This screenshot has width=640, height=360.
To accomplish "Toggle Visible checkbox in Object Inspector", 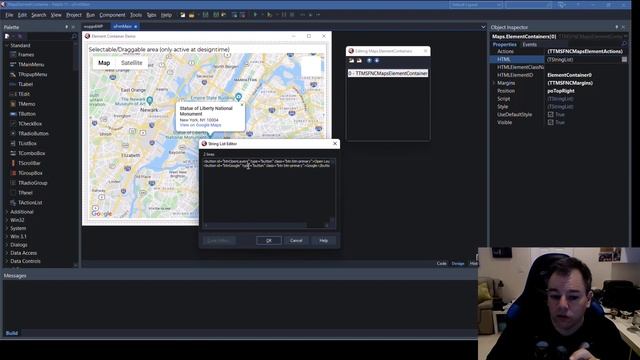I will tap(551, 122).
